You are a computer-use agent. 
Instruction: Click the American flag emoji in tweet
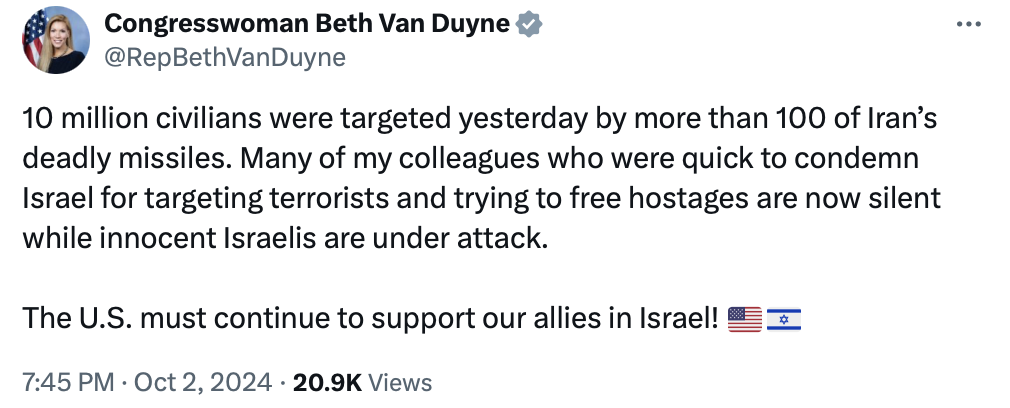tap(744, 320)
